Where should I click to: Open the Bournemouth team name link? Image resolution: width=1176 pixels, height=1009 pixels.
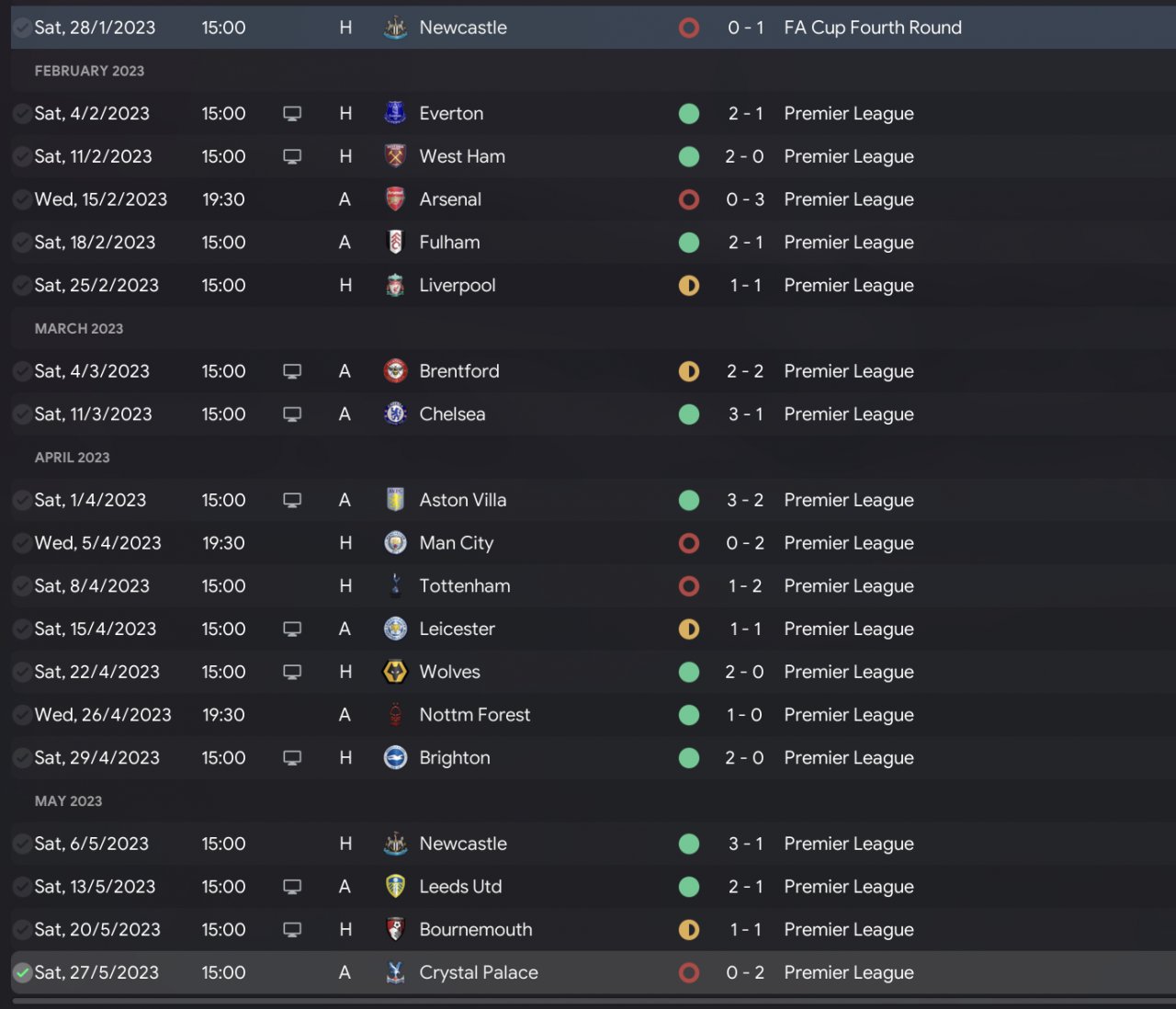[x=475, y=930]
